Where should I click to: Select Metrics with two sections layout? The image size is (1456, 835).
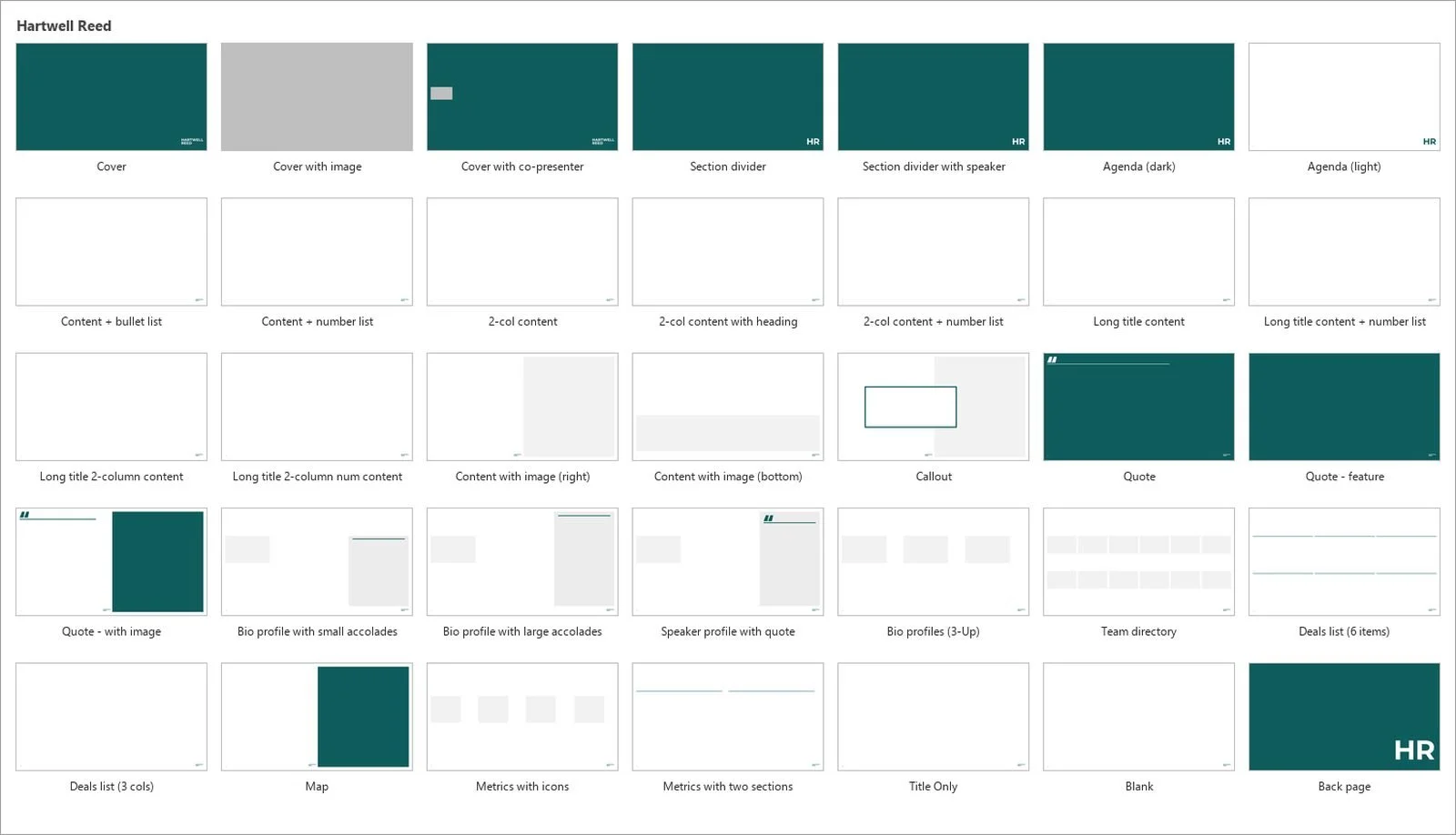pyautogui.click(x=728, y=717)
